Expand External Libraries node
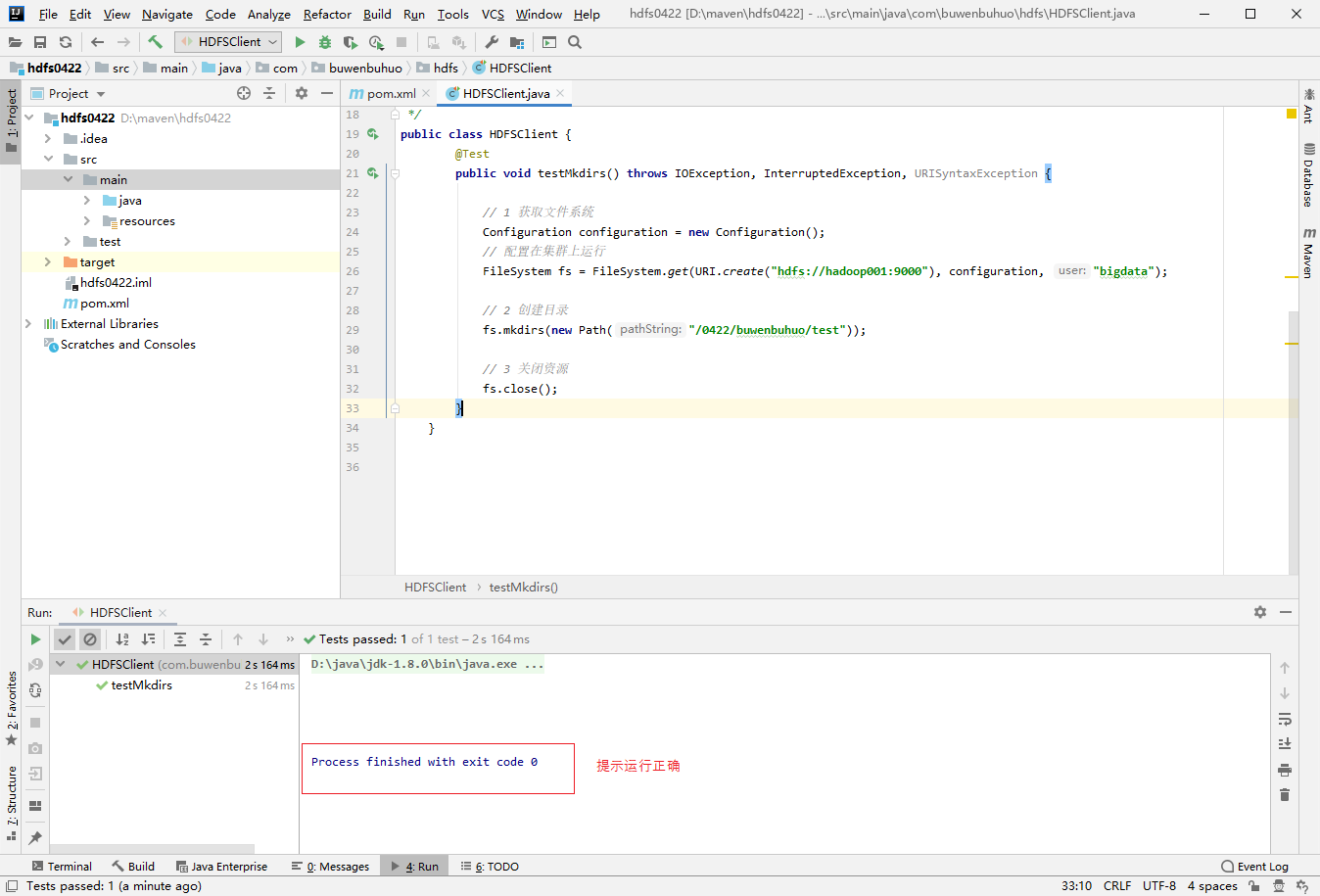 (x=28, y=324)
